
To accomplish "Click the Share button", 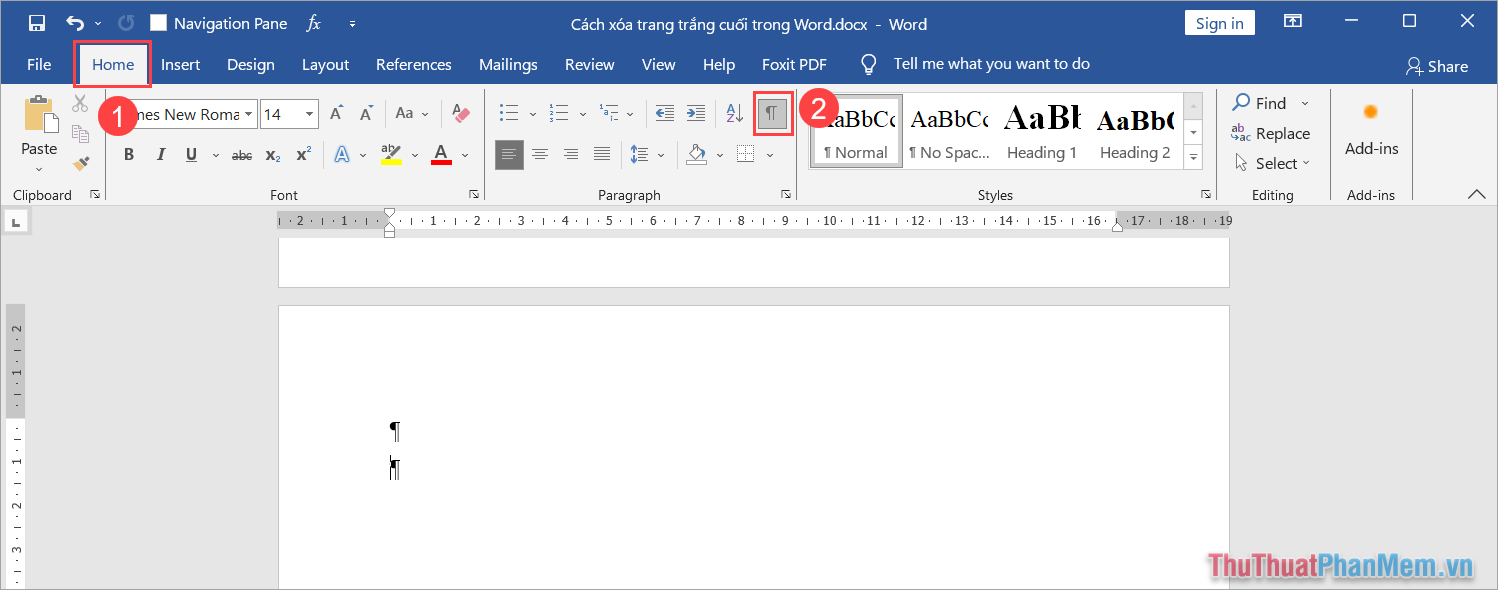I will [x=1437, y=65].
